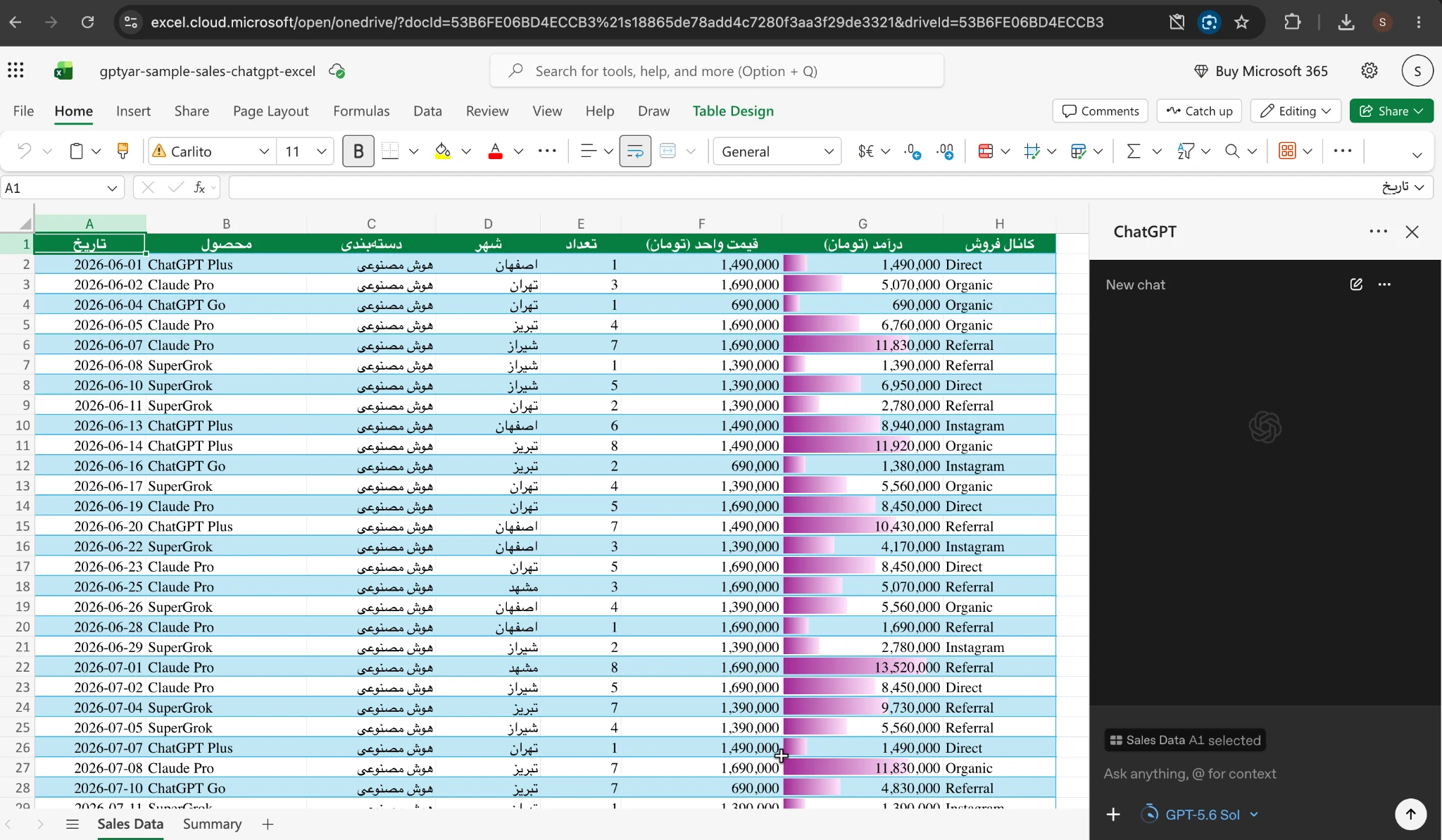Apply the red font color
This screenshot has height=840, width=1442.
coord(495,151)
